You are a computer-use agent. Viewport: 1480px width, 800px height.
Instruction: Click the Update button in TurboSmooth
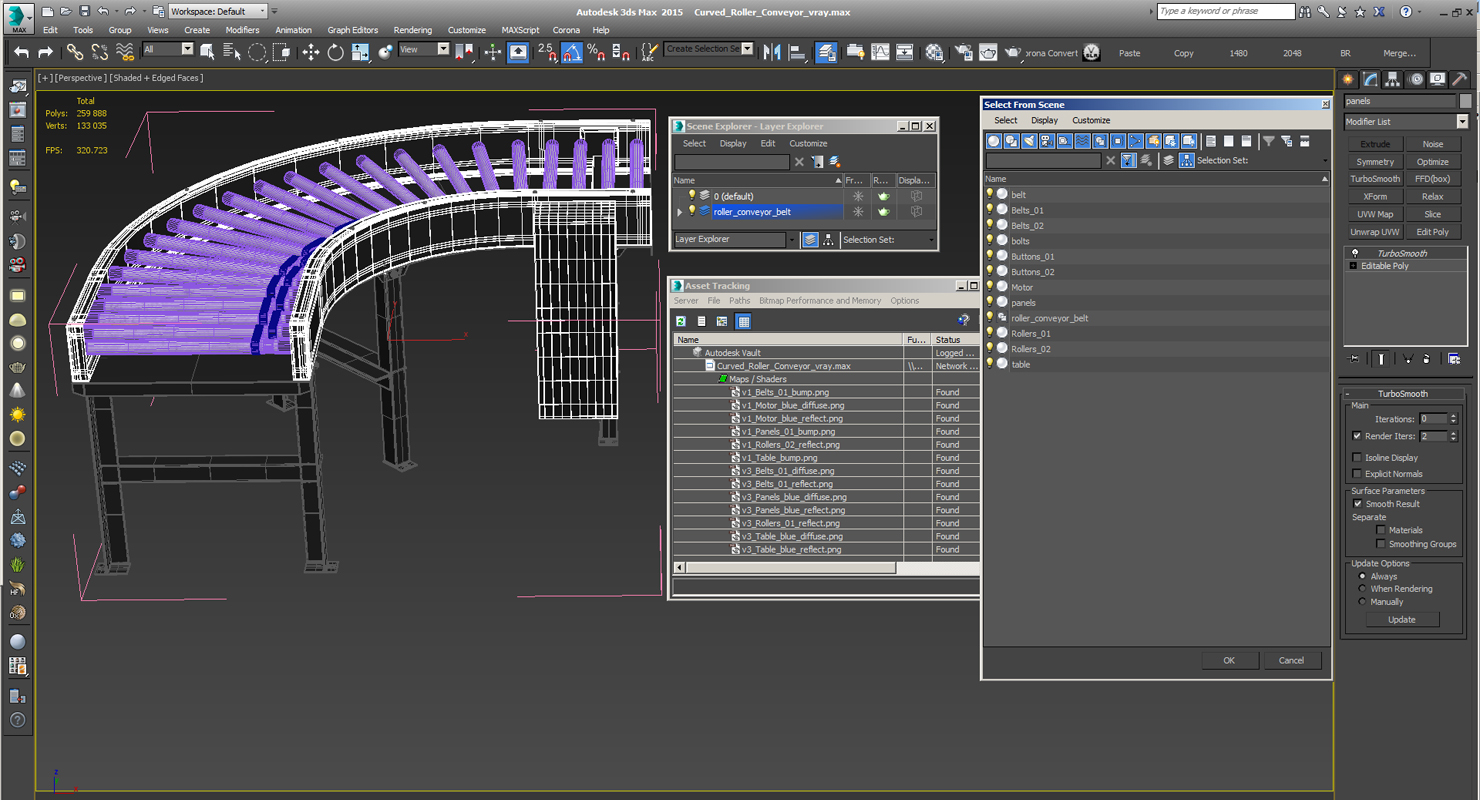[x=1401, y=619]
